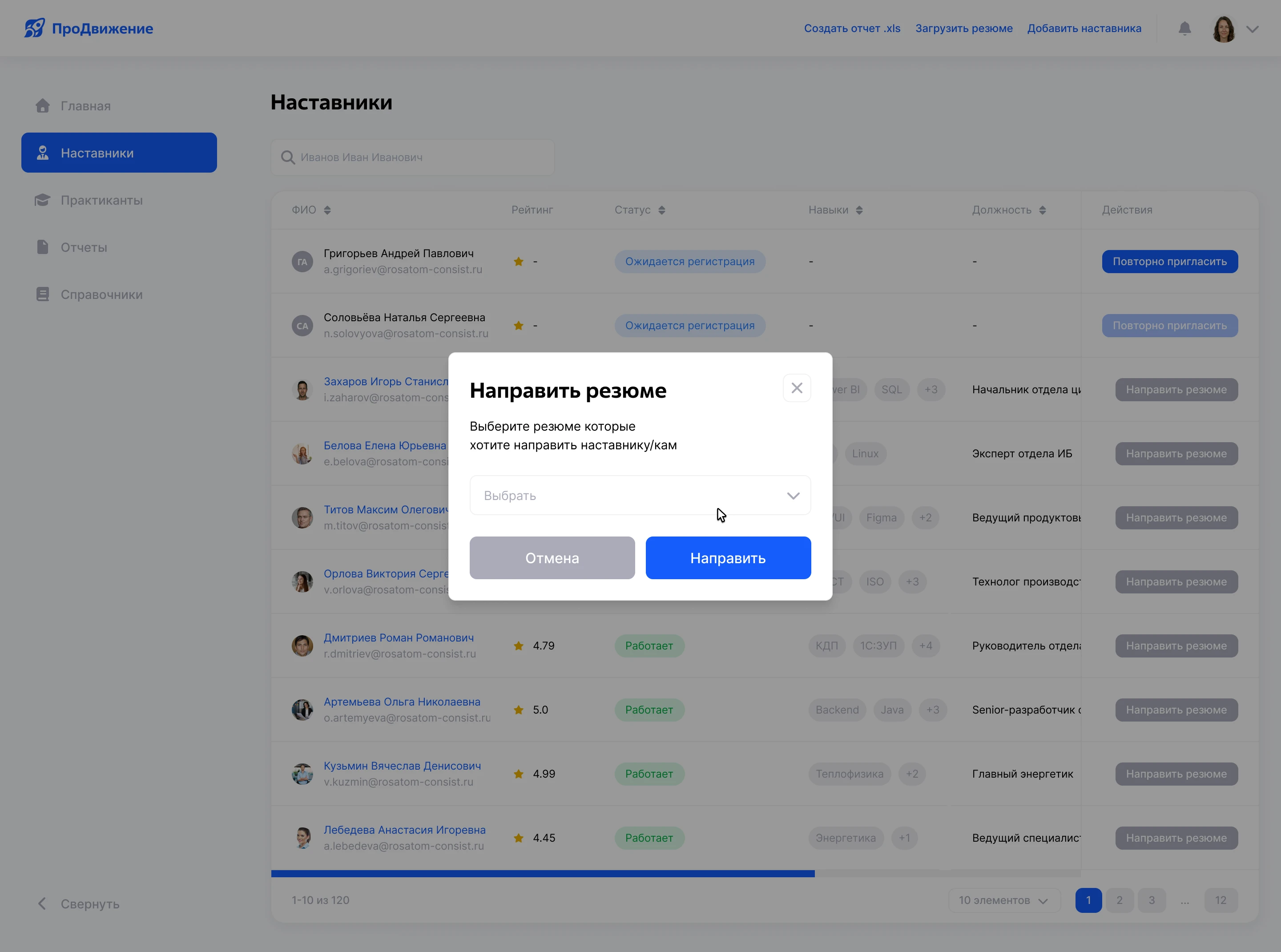Click Лебедева Анастасия's avatar photo

(302, 838)
